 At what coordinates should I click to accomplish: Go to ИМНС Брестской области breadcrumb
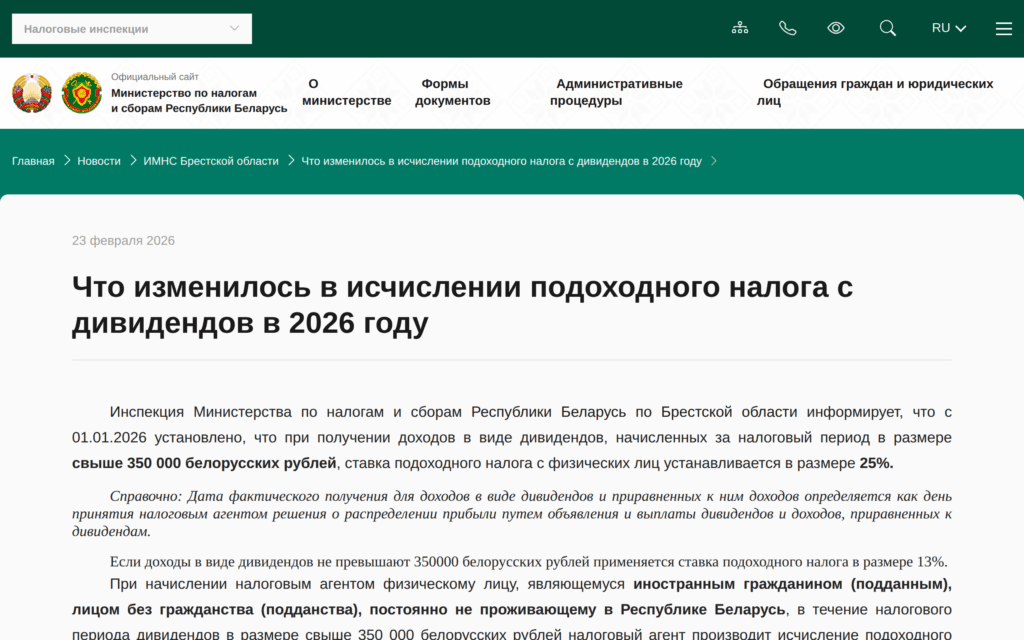coord(211,161)
